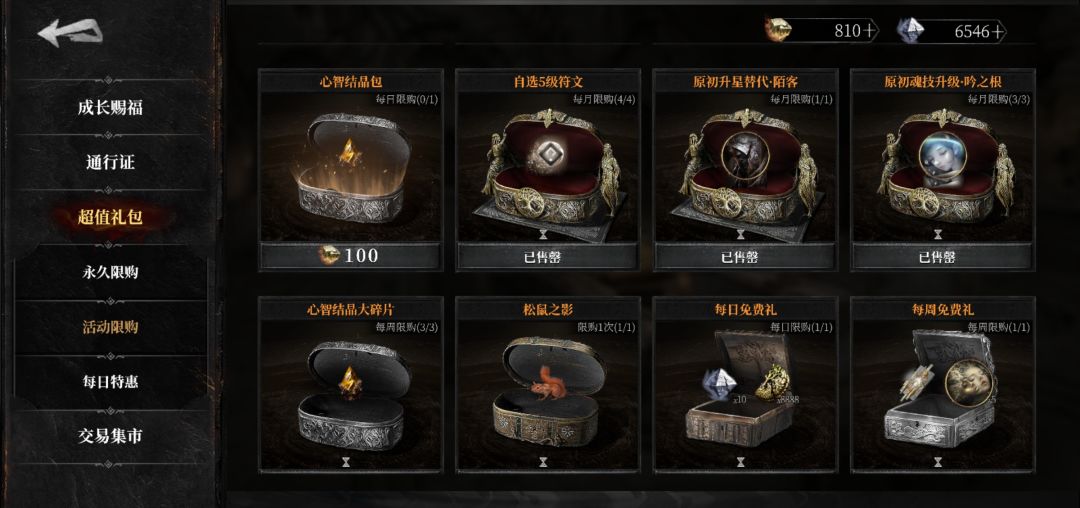This screenshot has height=508, width=1080.
Task: Click the gold coin currency icon
Action: (778, 30)
